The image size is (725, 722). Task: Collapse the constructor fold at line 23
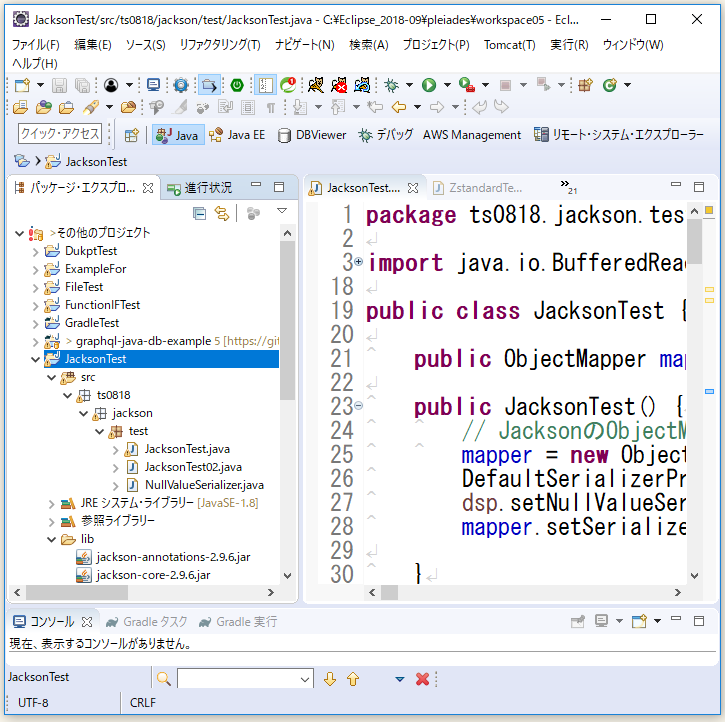pyautogui.click(x=358, y=406)
